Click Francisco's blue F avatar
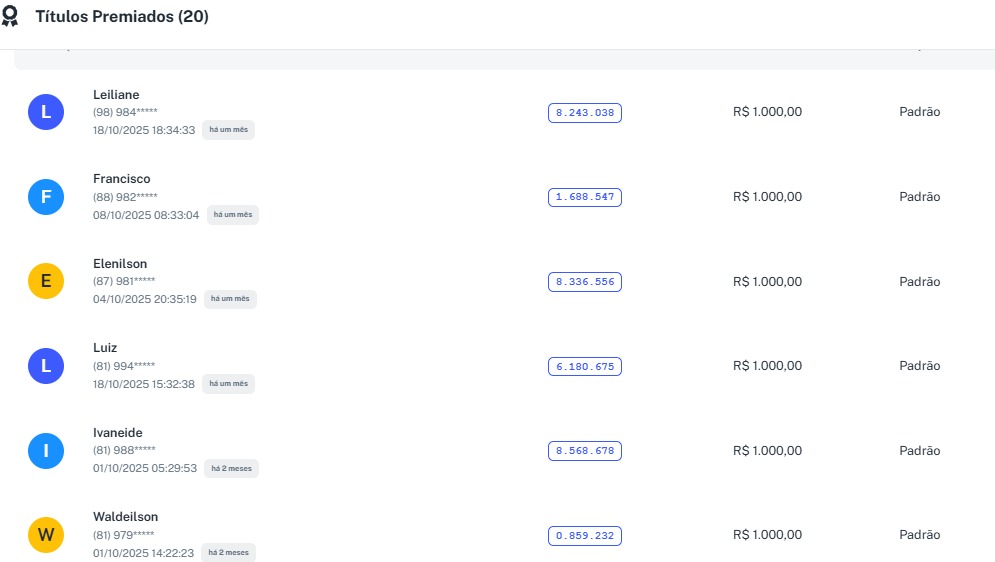This screenshot has height=562, width=995. coord(46,197)
